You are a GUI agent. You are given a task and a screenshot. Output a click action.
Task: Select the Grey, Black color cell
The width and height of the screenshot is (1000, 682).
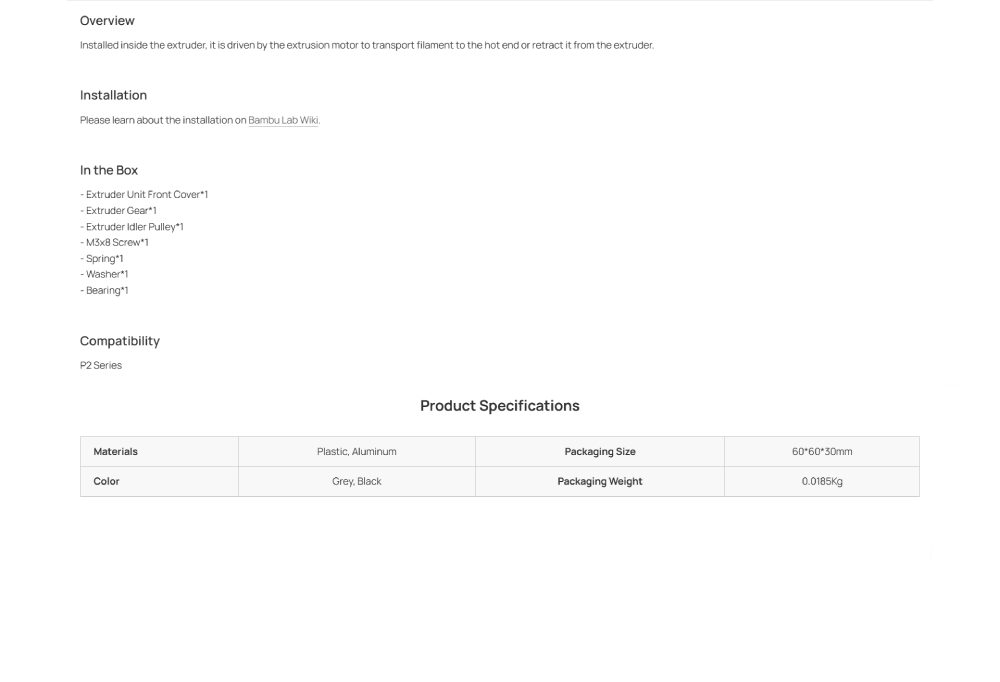tap(357, 482)
